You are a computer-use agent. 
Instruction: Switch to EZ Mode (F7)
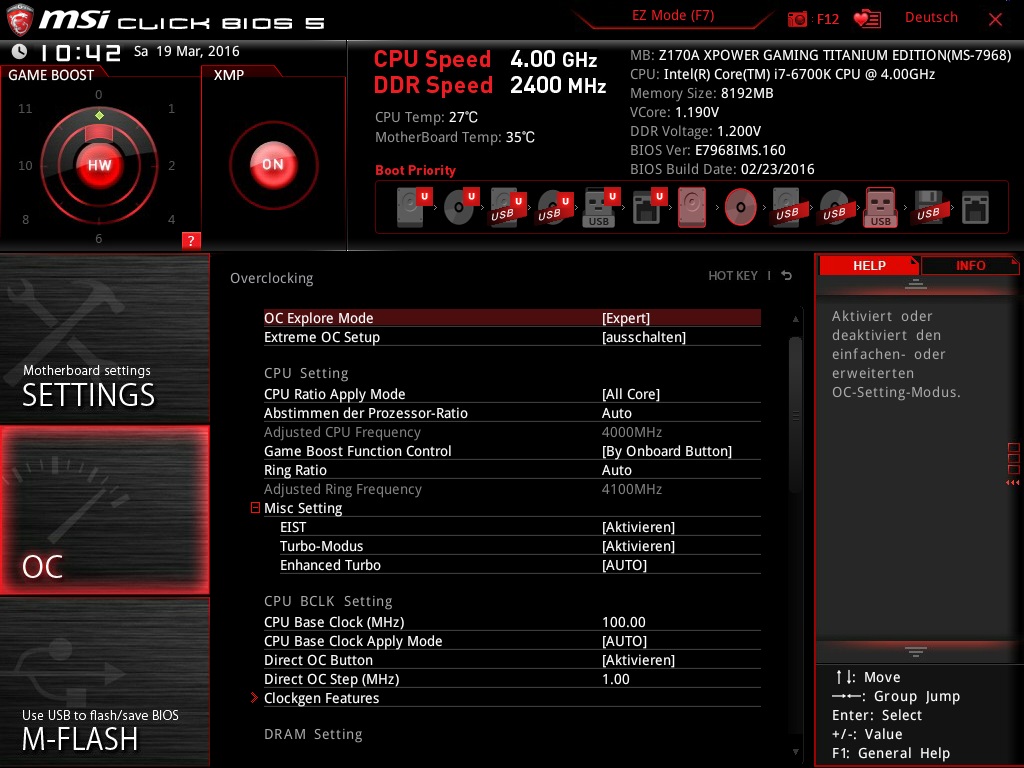click(x=673, y=15)
